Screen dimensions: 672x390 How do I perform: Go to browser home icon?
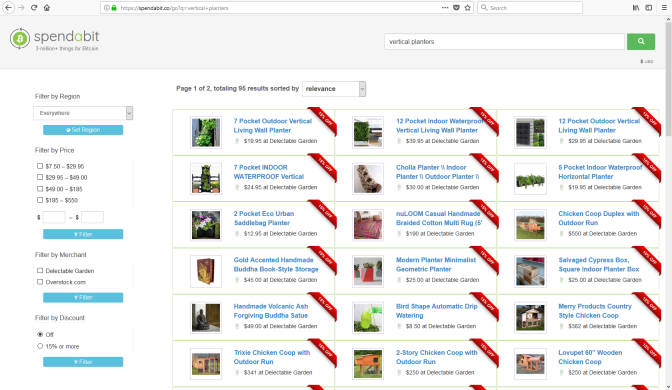(47, 8)
